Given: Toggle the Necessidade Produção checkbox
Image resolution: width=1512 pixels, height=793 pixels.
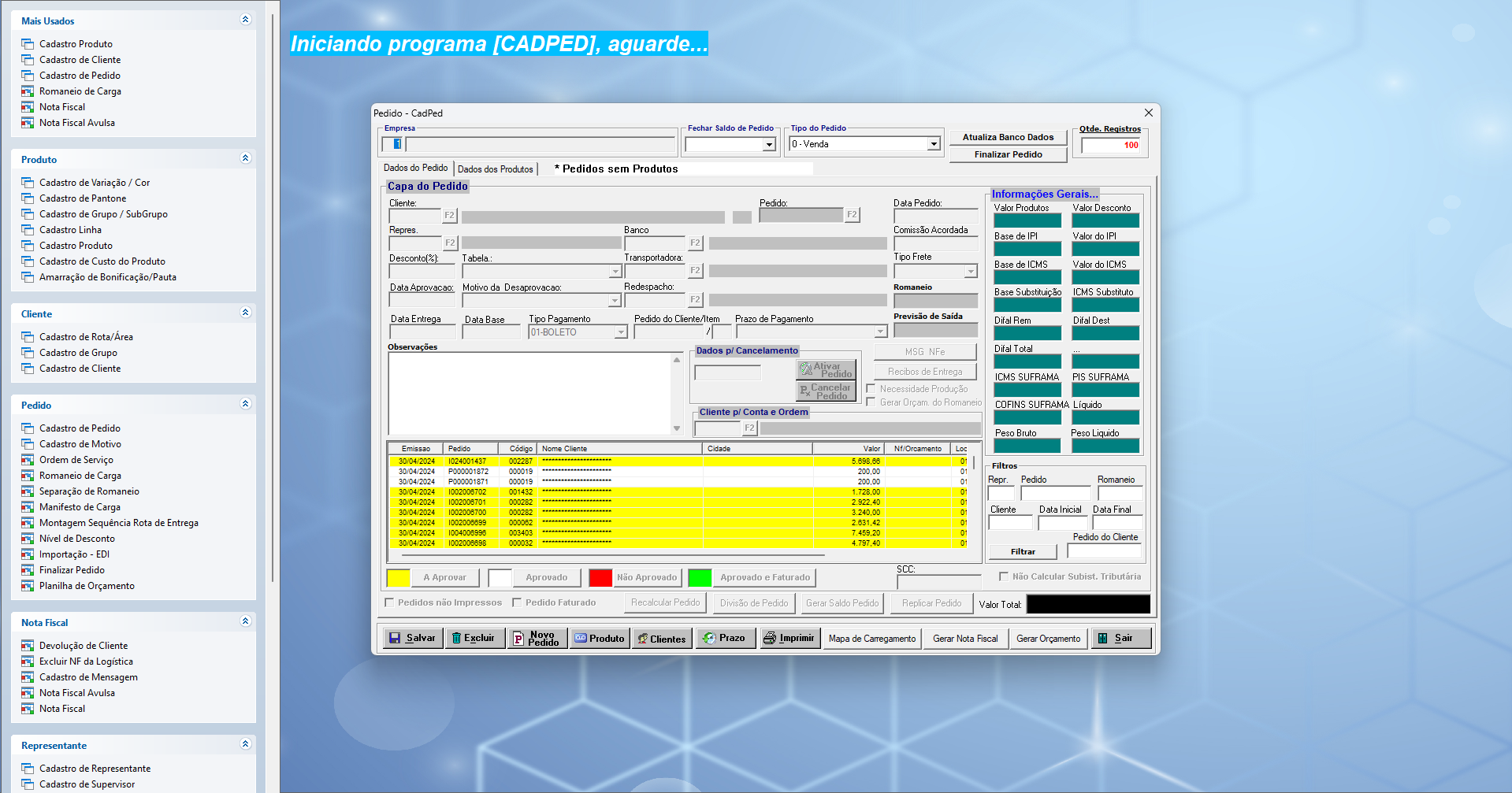Looking at the screenshot, I should point(871,389).
